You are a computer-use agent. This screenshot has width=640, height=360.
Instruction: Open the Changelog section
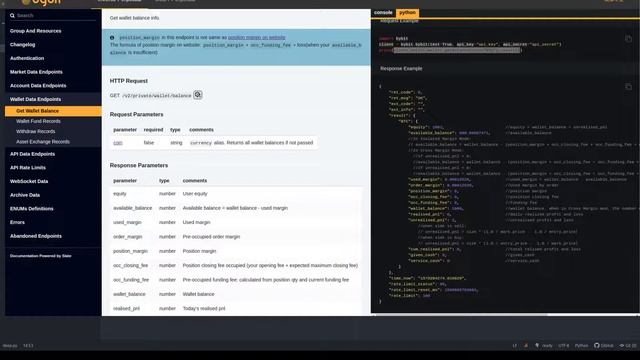22,44
